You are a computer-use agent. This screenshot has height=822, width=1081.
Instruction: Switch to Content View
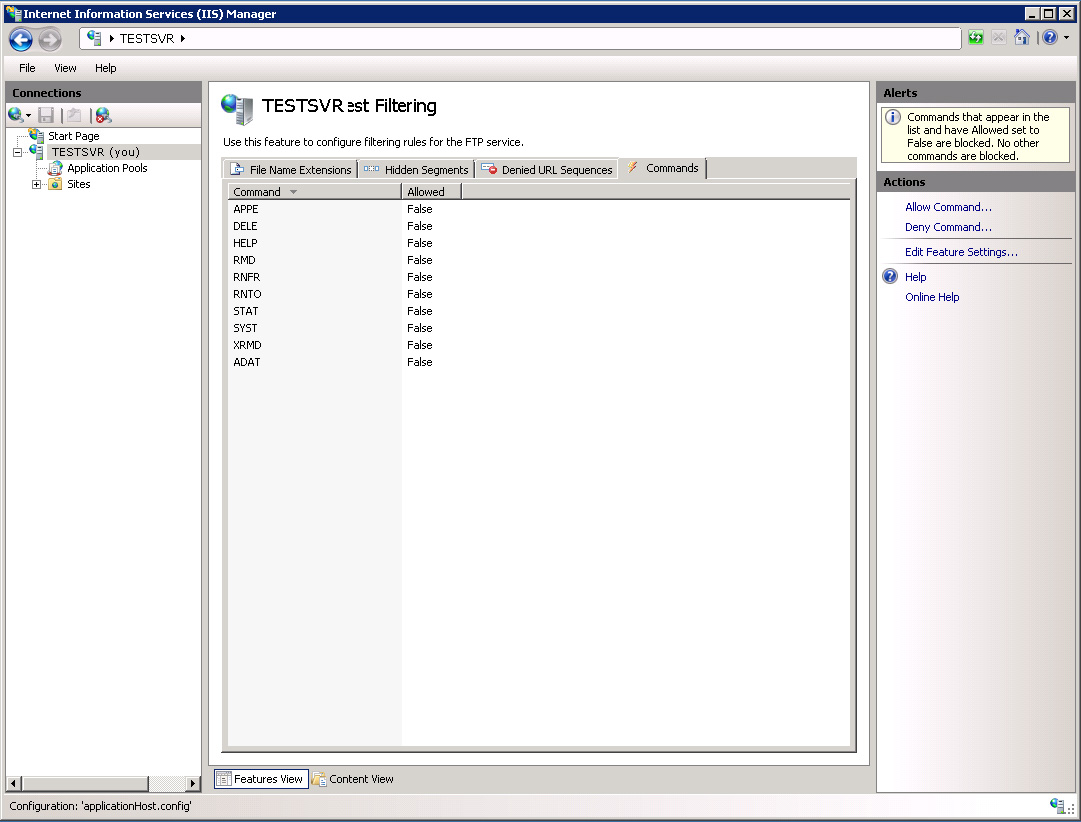(x=353, y=779)
